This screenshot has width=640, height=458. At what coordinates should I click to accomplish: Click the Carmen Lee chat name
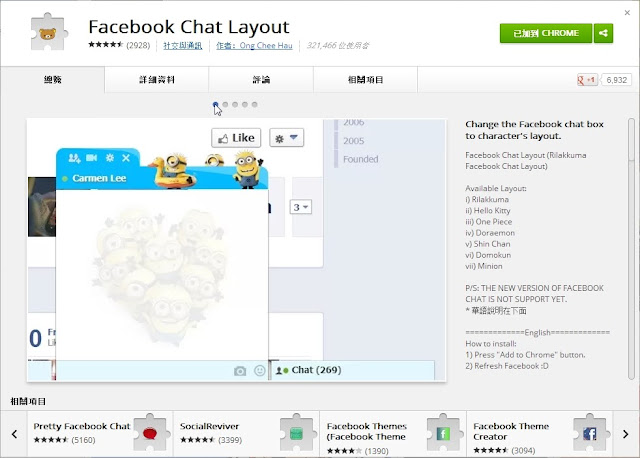pyautogui.click(x=99, y=178)
